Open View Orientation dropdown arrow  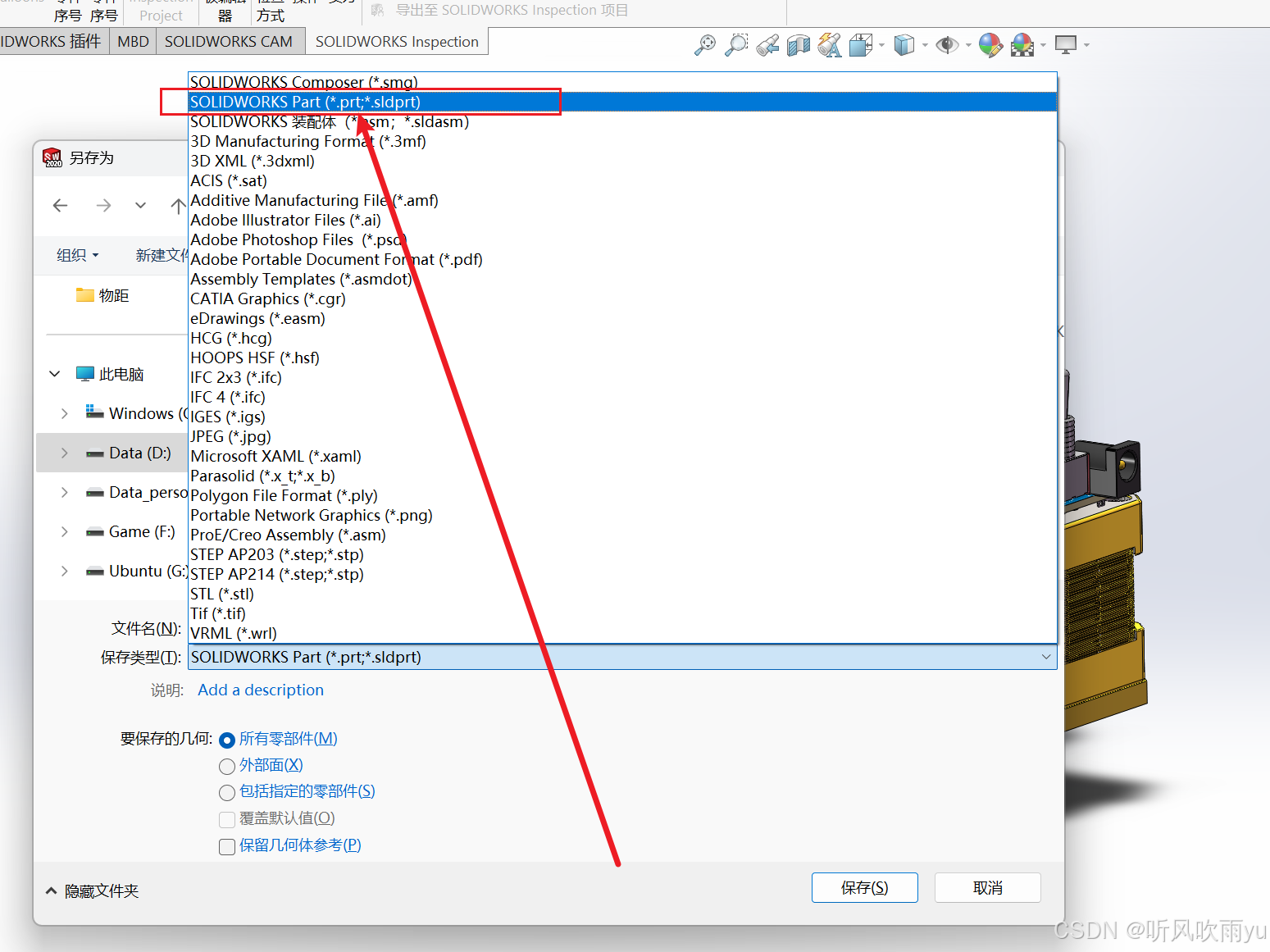[x=881, y=45]
